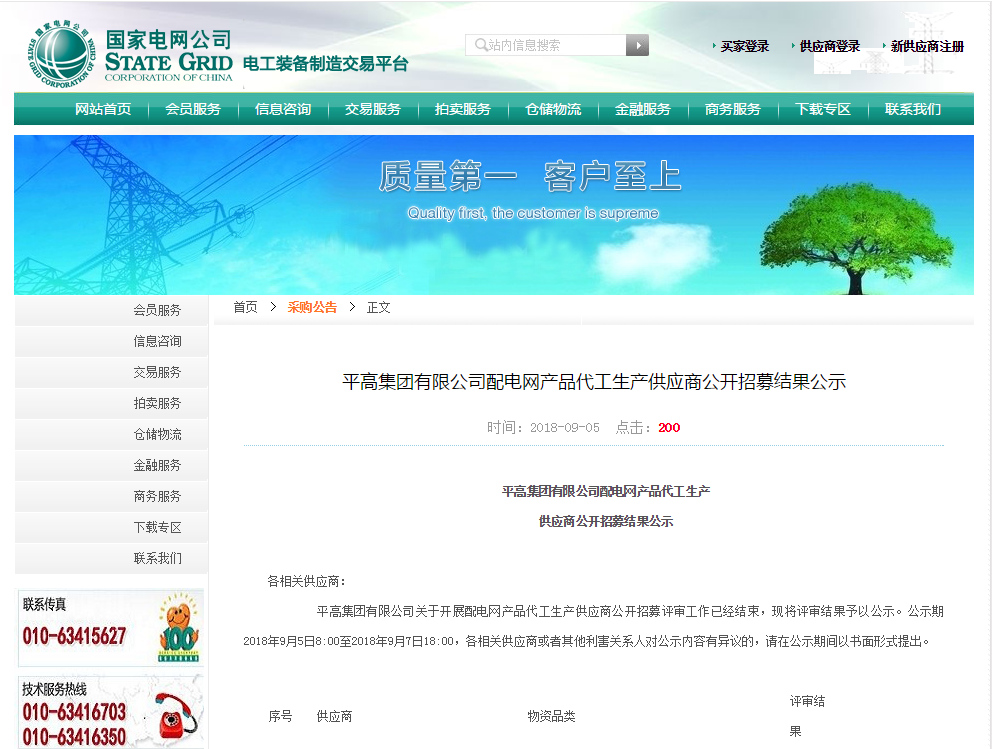Click 下载专区 in left sidebar
The image size is (992, 749).
pos(157,527)
